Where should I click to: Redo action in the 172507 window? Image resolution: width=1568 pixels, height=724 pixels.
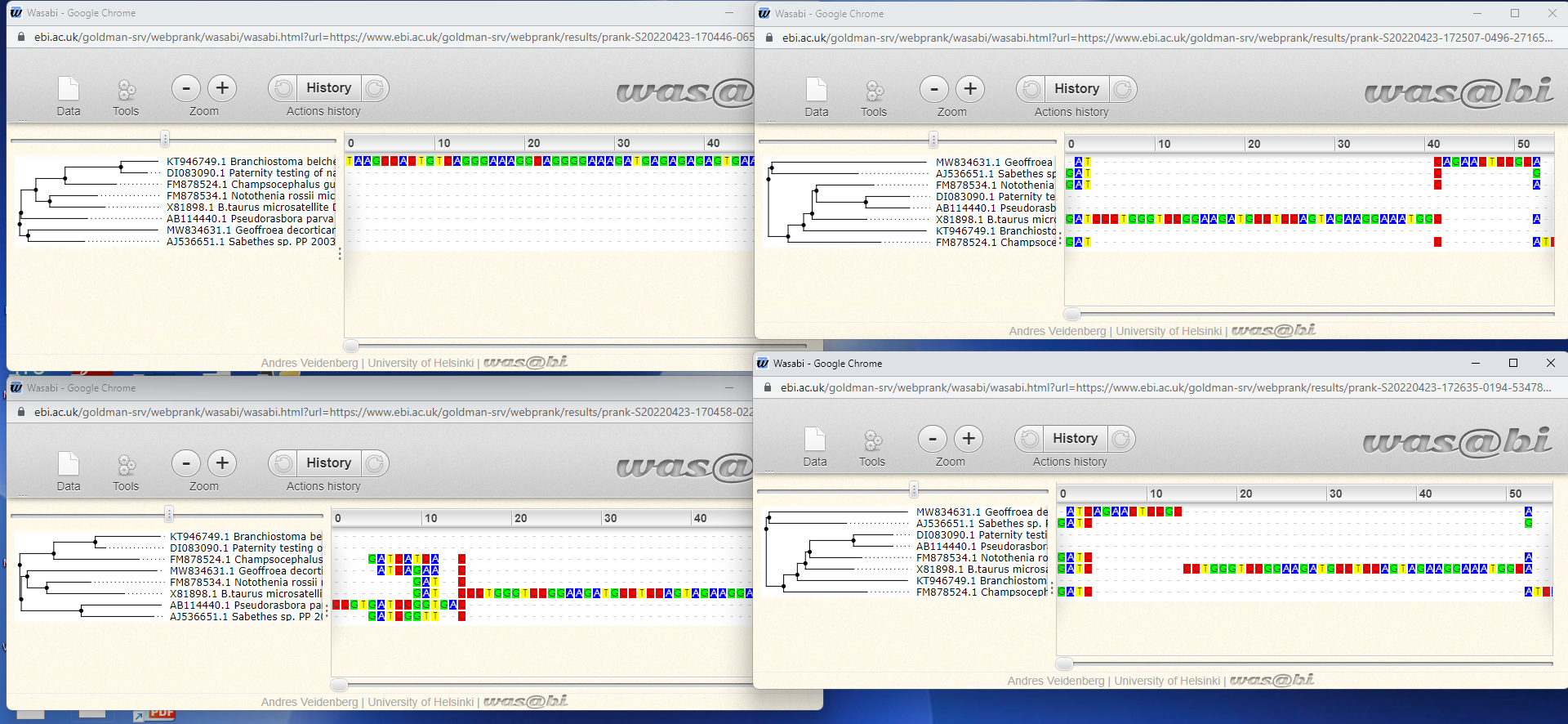pyautogui.click(x=1123, y=89)
